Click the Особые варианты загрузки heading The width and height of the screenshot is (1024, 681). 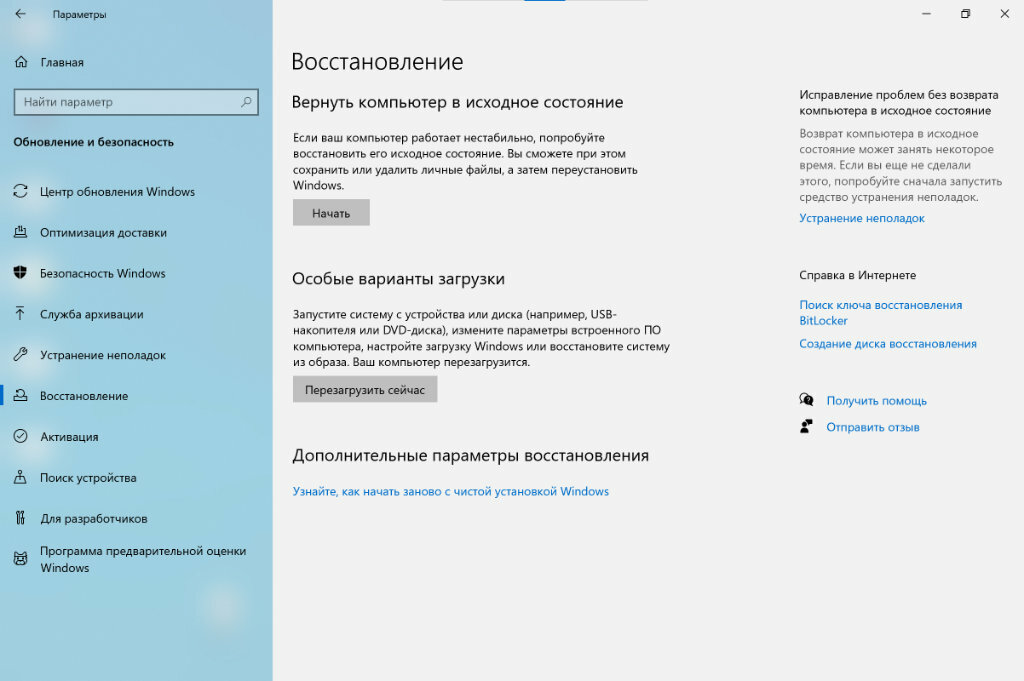[398, 279]
